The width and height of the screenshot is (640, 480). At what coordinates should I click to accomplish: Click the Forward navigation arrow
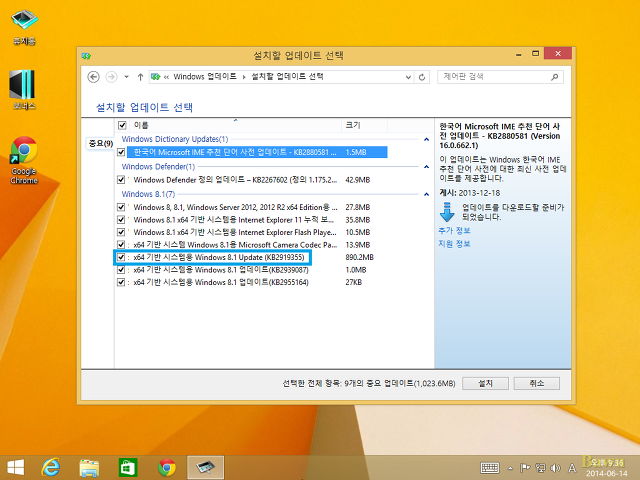[x=111, y=77]
